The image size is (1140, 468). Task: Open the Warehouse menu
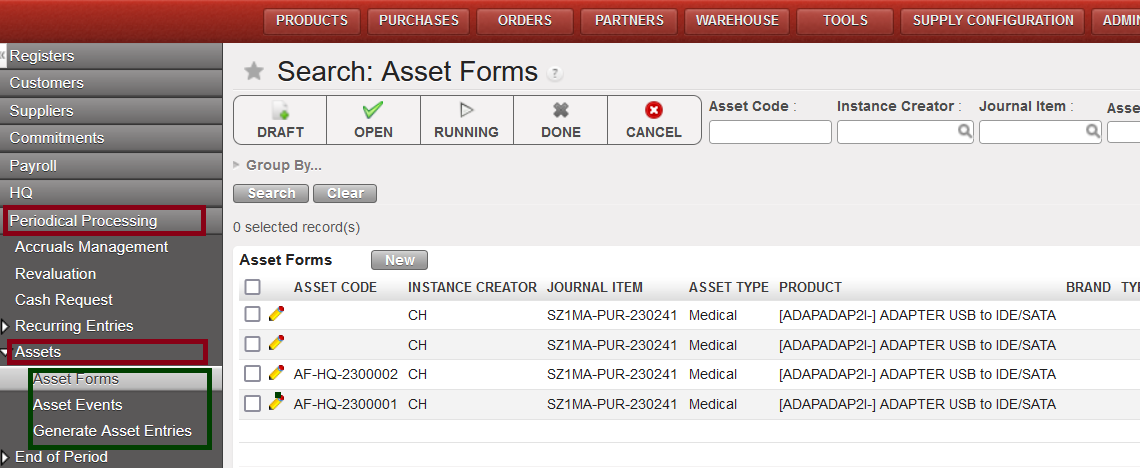737,20
